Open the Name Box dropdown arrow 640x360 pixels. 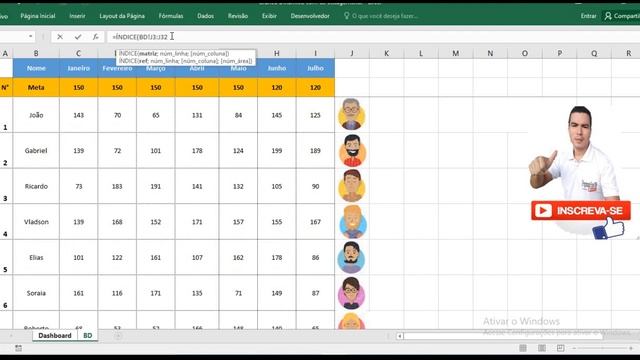pos(31,37)
